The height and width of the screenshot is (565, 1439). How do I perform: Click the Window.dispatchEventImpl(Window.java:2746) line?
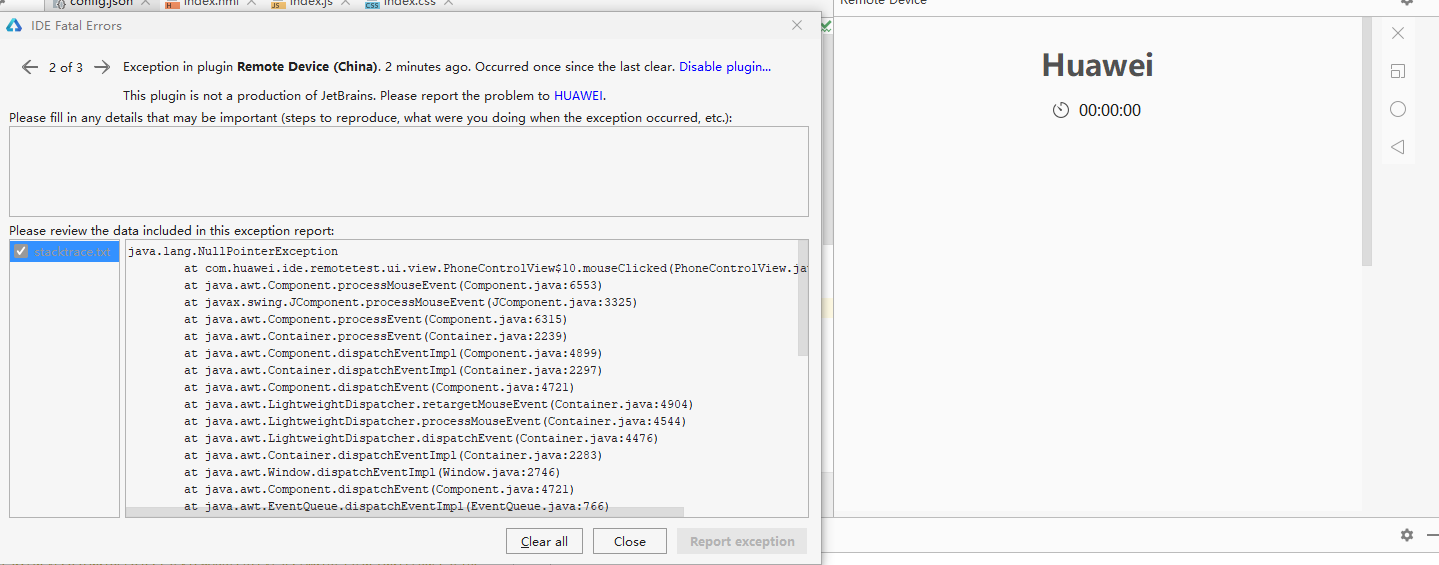(x=372, y=472)
